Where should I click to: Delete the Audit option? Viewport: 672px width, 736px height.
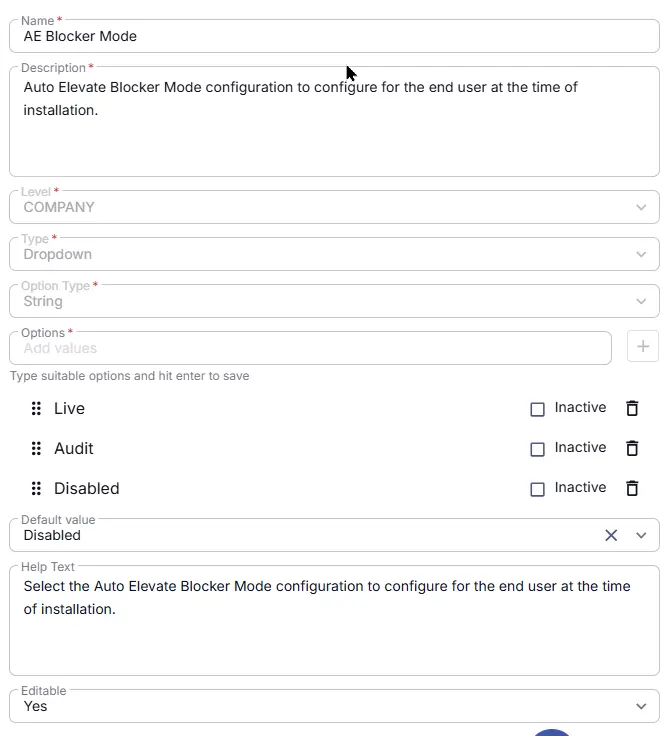632,448
